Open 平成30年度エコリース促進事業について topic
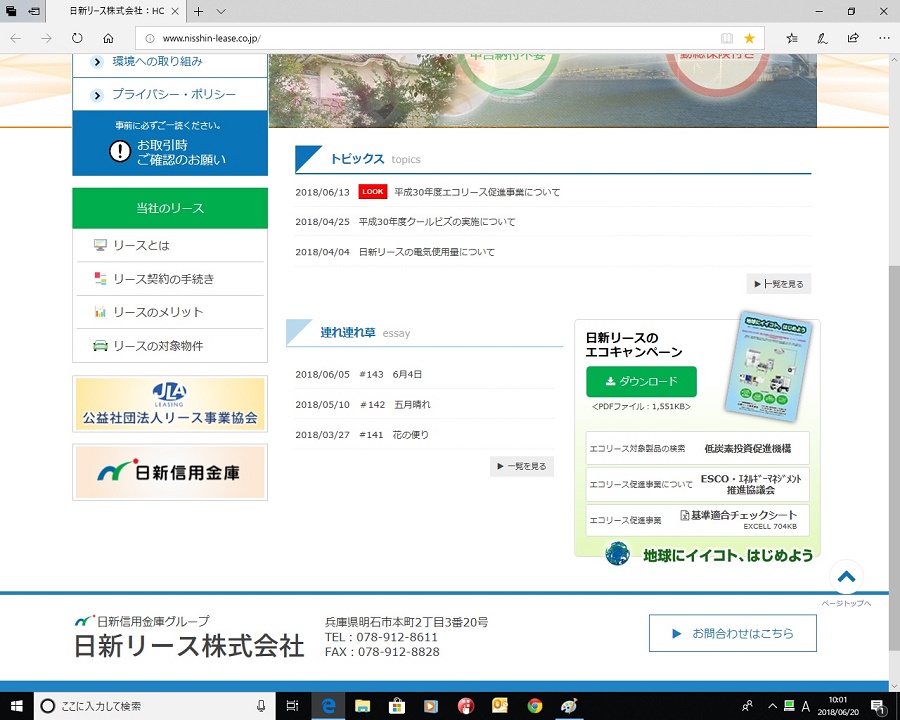This screenshot has width=900, height=720. click(477, 192)
